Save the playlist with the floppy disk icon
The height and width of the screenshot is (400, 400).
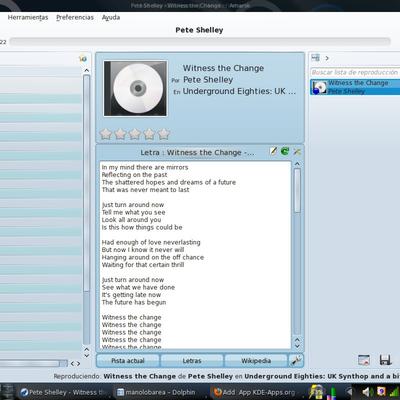(x=385, y=360)
